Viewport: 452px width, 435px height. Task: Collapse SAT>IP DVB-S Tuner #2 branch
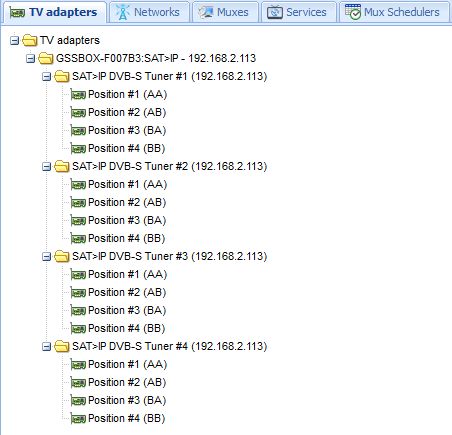pyautogui.click(x=47, y=167)
